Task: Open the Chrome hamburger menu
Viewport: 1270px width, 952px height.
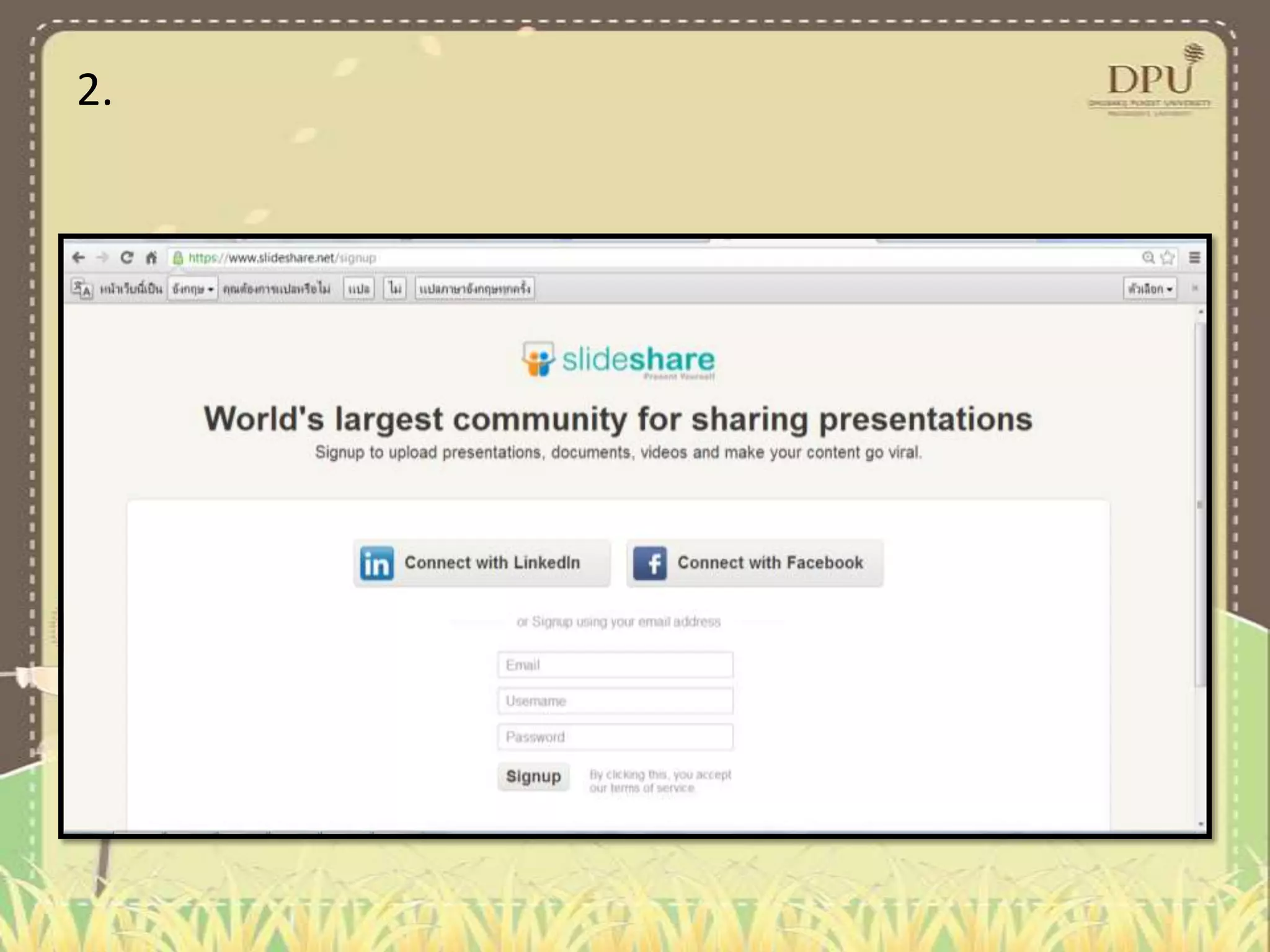Action: coord(1194,258)
